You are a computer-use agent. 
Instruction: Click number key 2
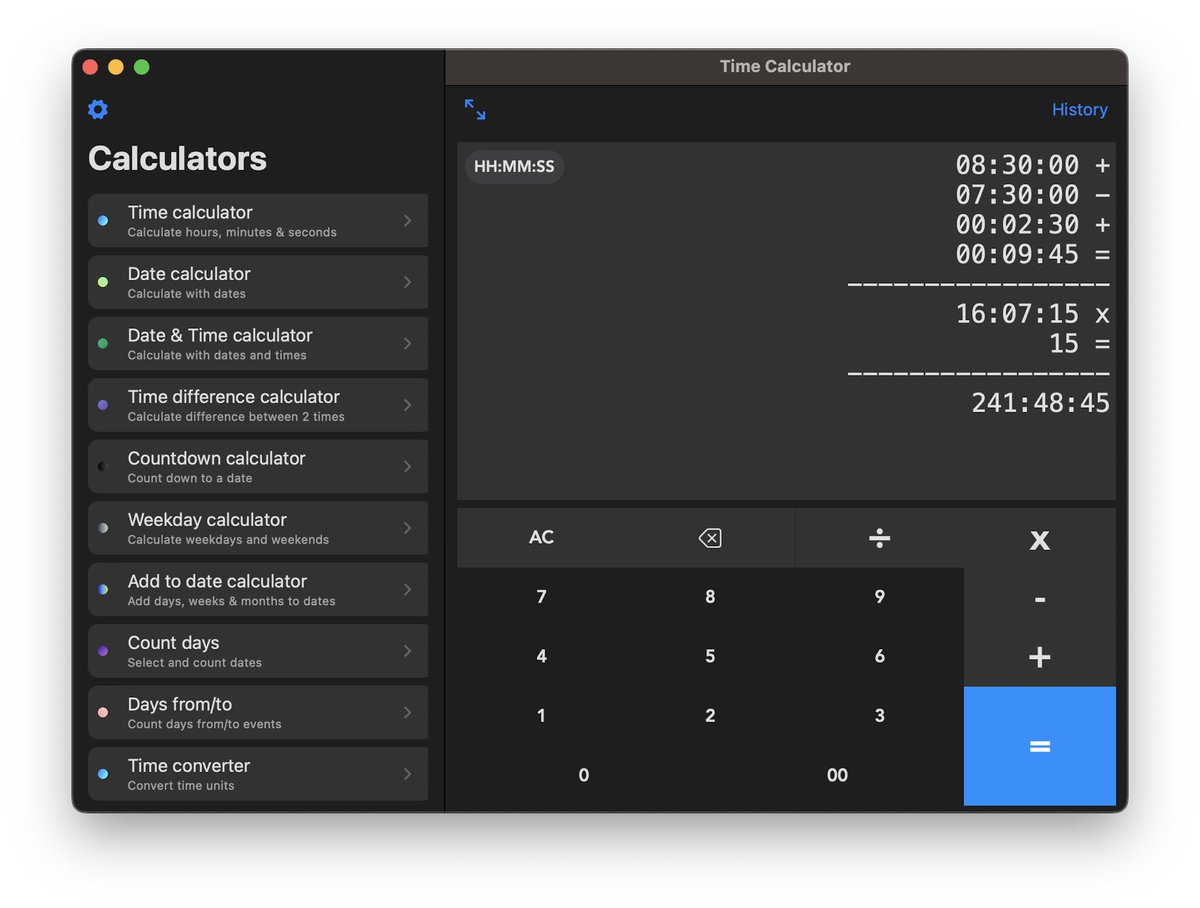coord(710,716)
